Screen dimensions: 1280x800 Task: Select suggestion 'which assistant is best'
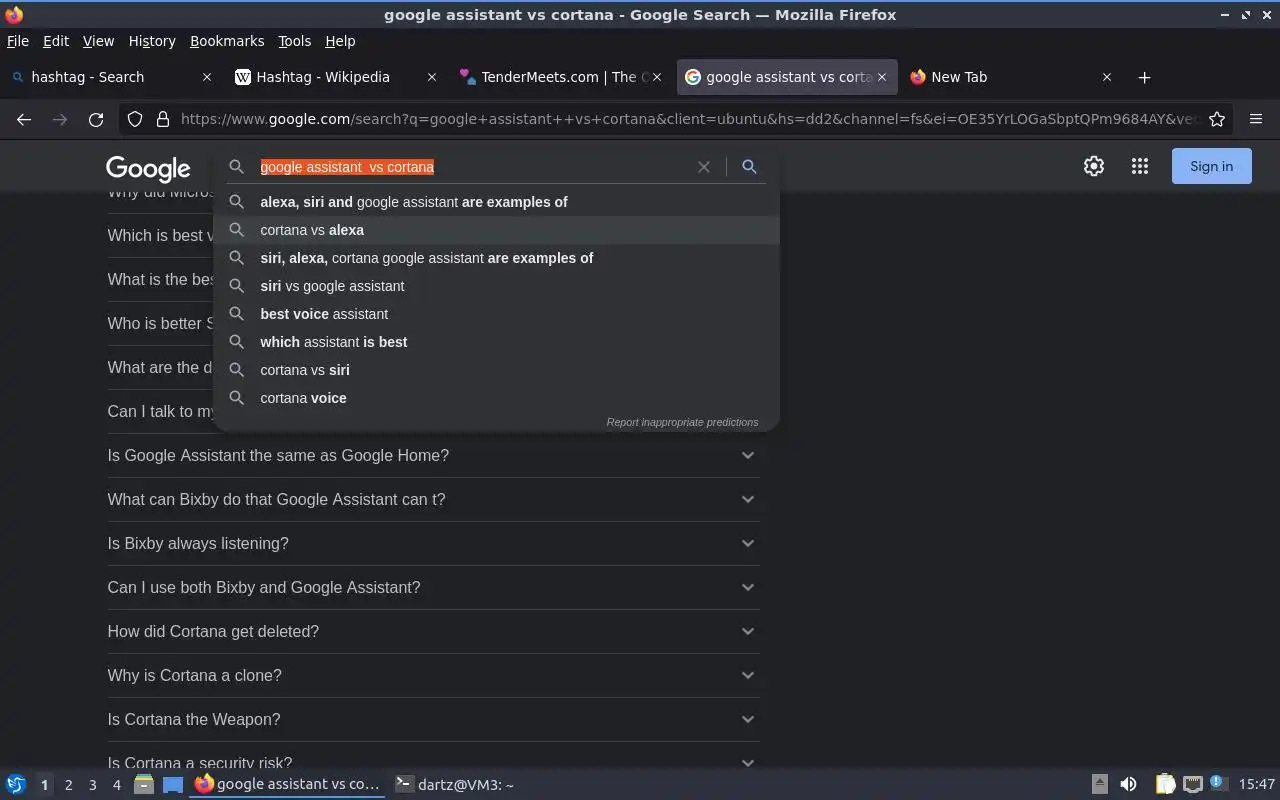pyautogui.click(x=497, y=342)
